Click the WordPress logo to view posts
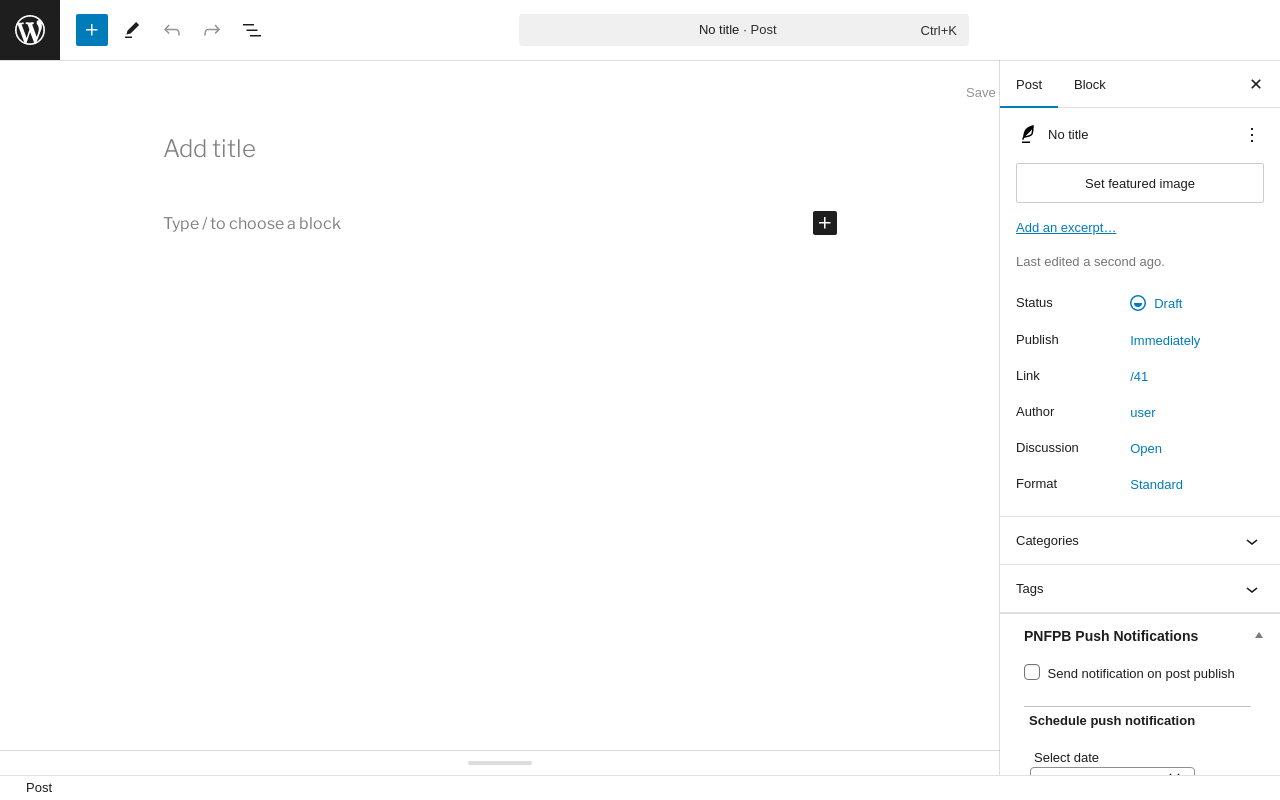Screen dimensions: 1280x800 (30, 30)
